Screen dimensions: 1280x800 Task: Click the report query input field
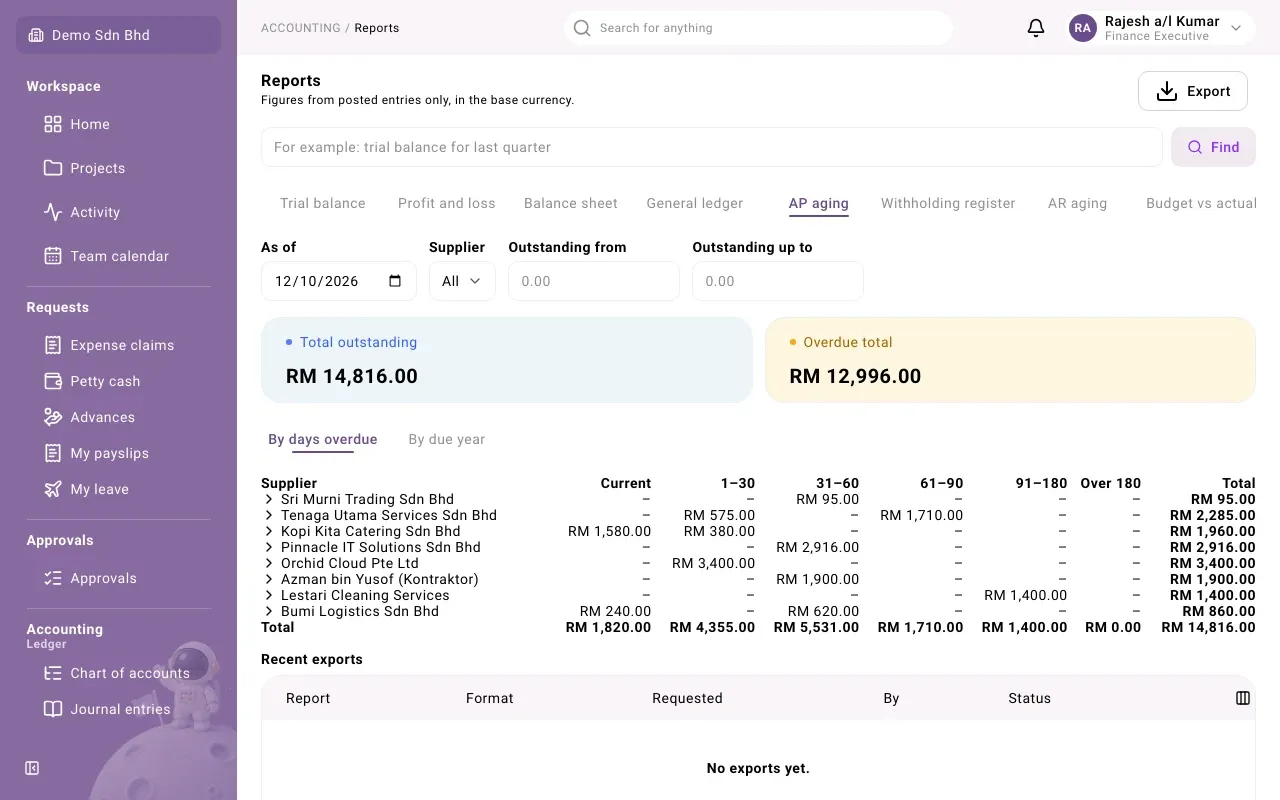pyautogui.click(x=712, y=147)
